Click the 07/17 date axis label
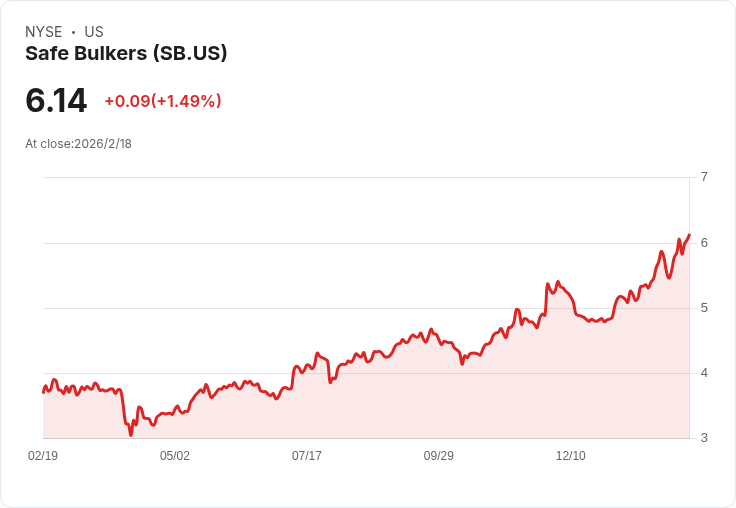Screen dimensions: 736x508 tap(307, 456)
